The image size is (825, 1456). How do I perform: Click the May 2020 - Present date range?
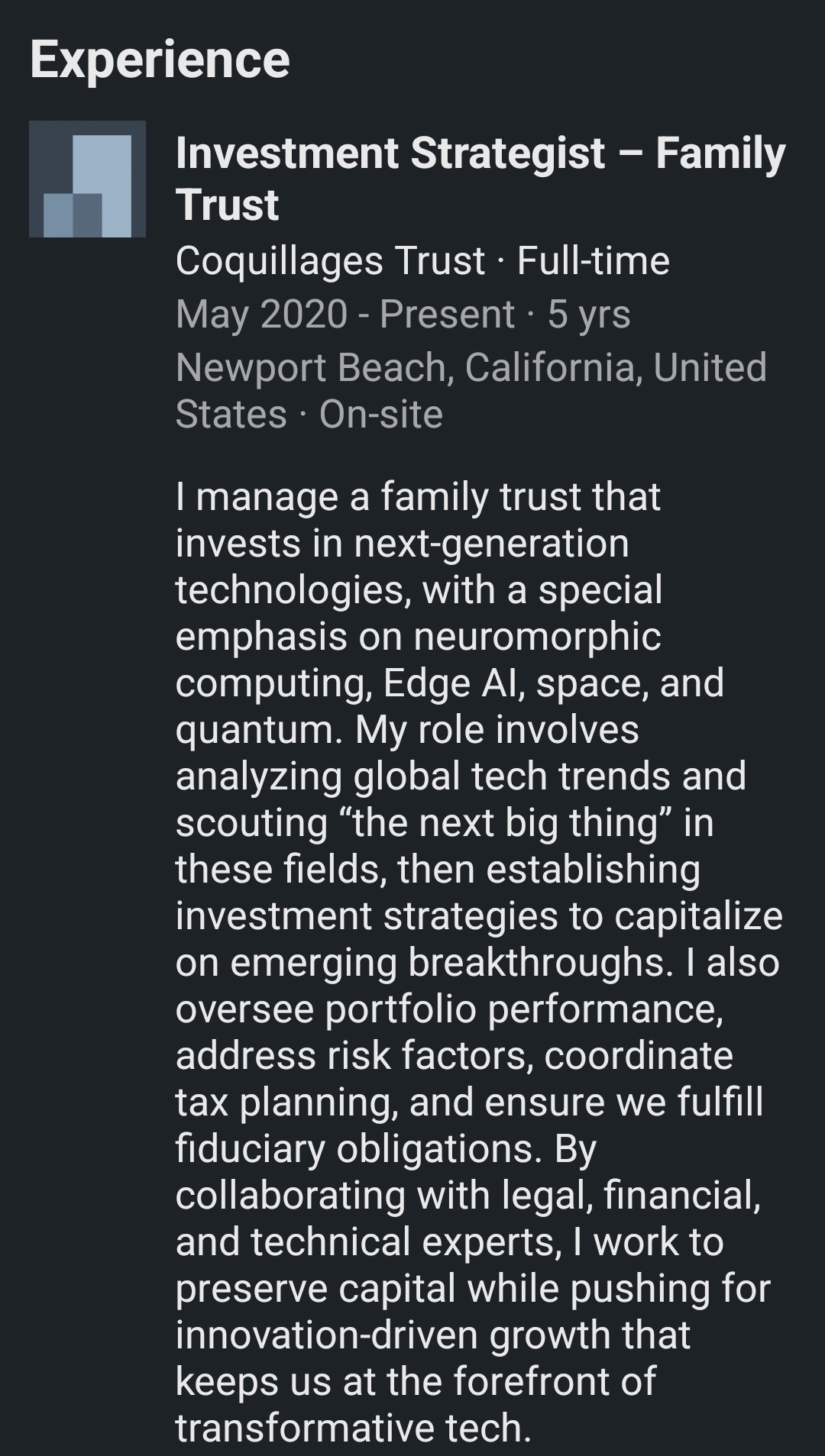[345, 314]
